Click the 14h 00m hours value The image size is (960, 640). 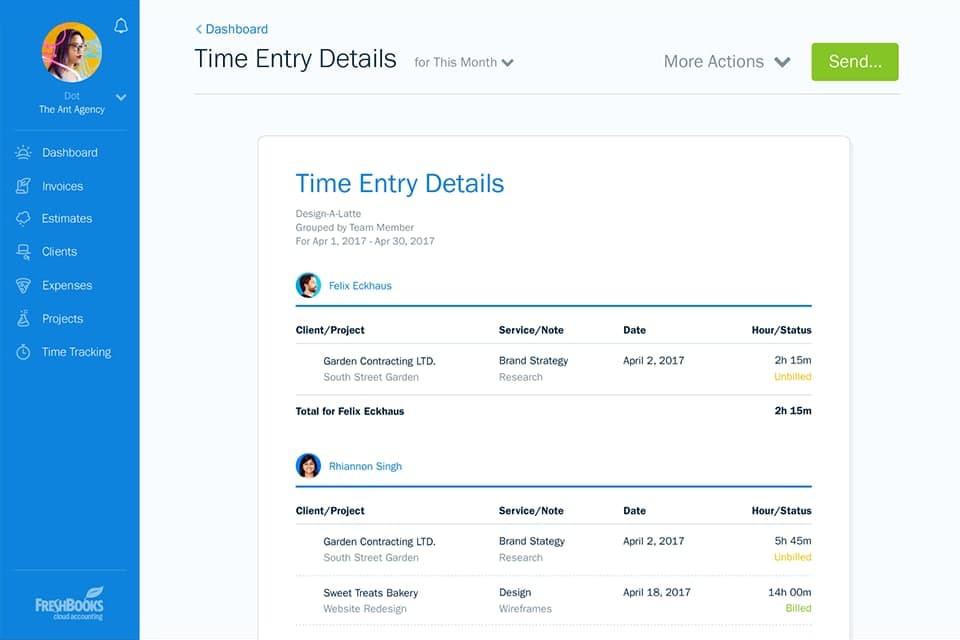[x=789, y=592]
